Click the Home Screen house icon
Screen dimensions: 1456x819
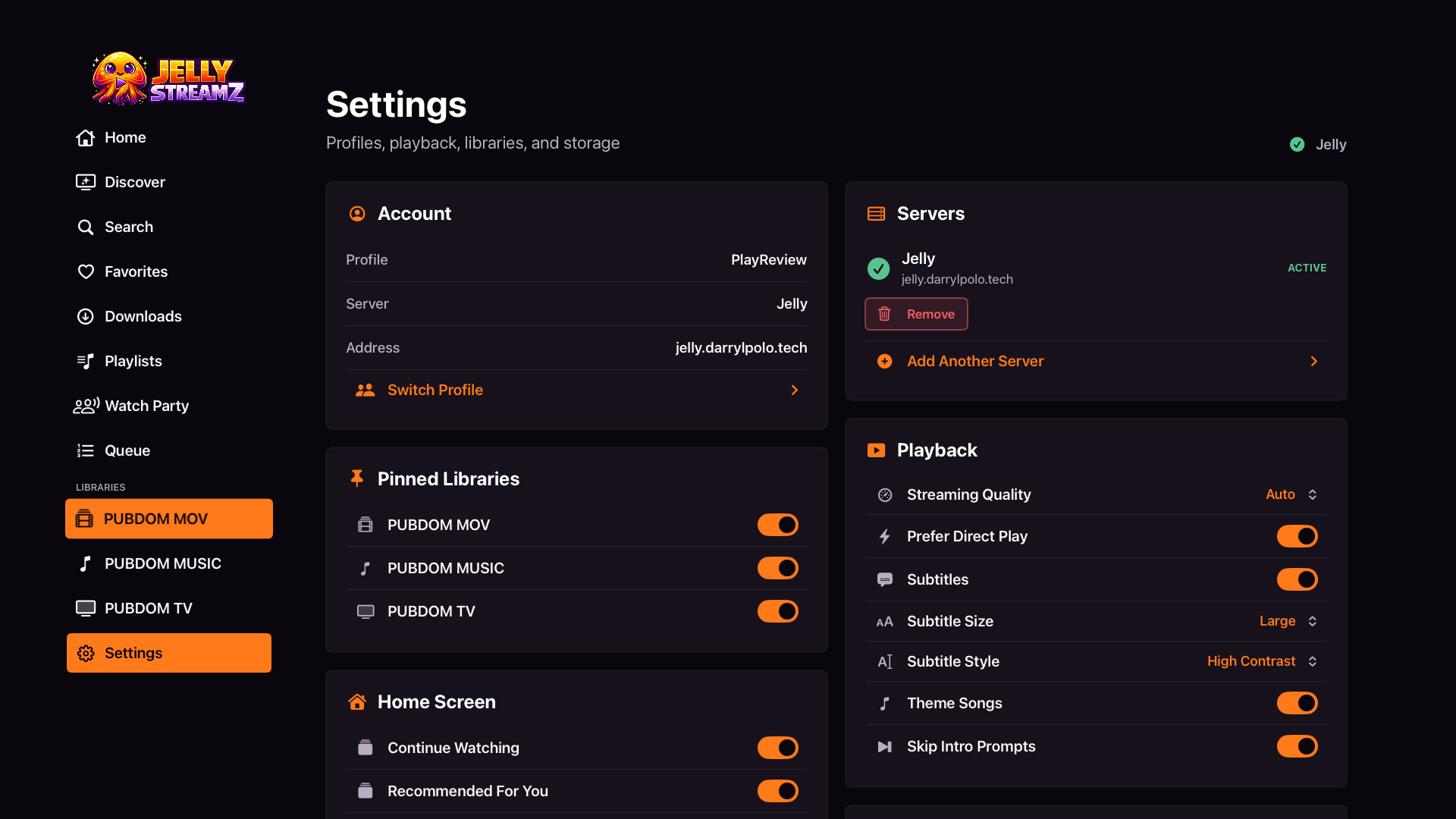357,701
